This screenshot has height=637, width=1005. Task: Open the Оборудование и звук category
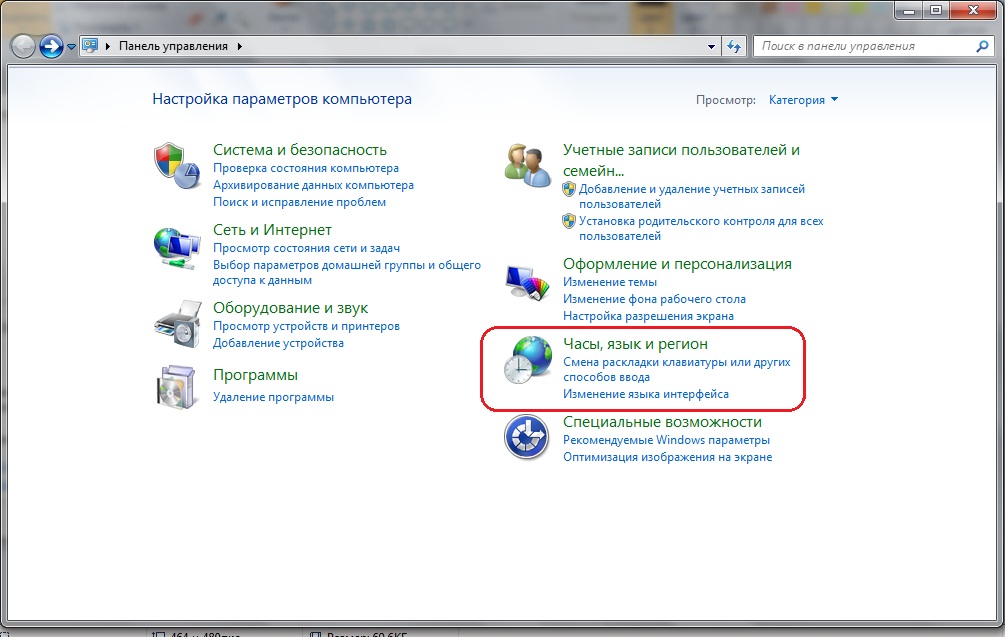(290, 308)
